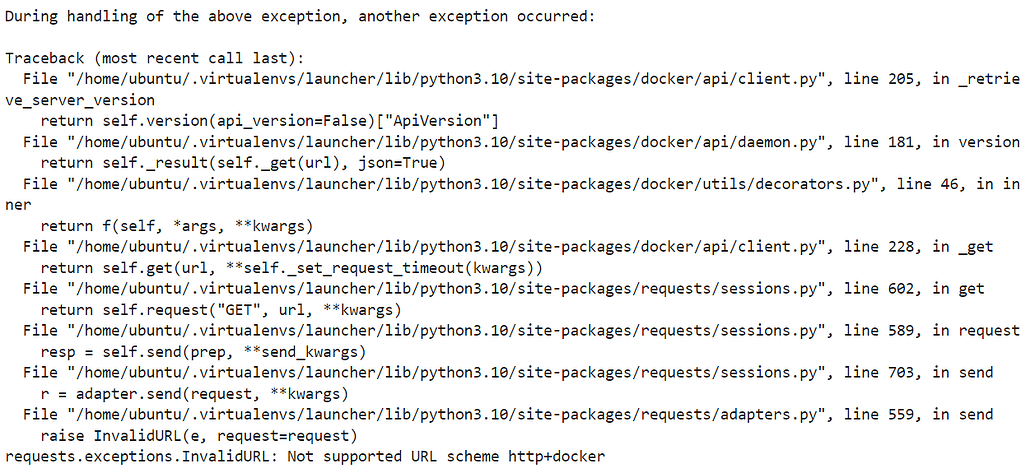
Task: Click the "line 589, in request" text
Action: (932, 330)
